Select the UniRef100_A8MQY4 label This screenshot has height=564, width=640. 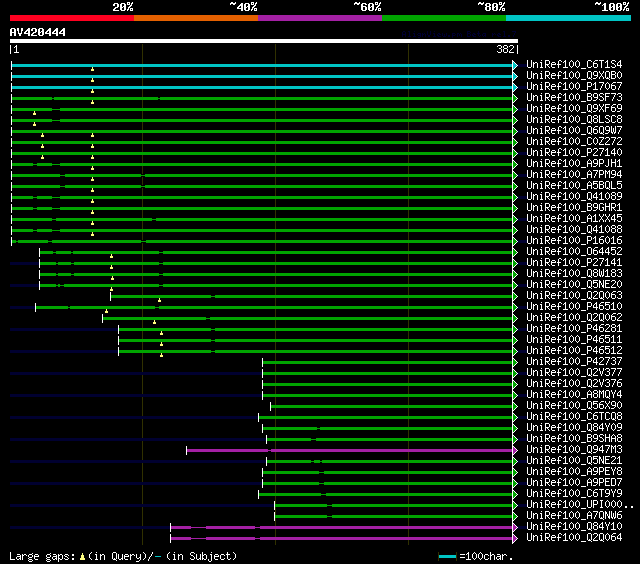(574, 395)
